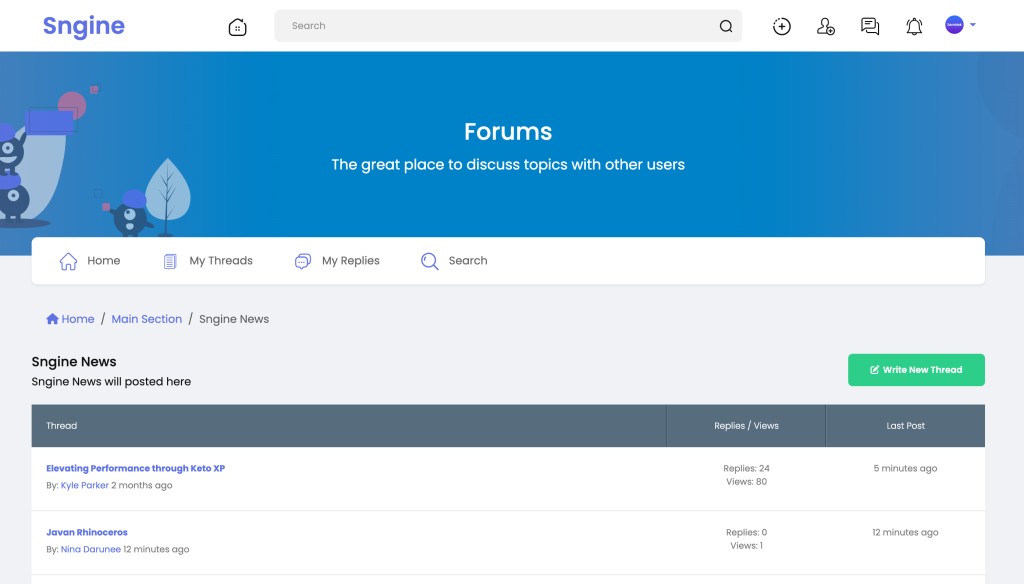
Task: Click the 'Views: 80' text
Action: (x=746, y=481)
